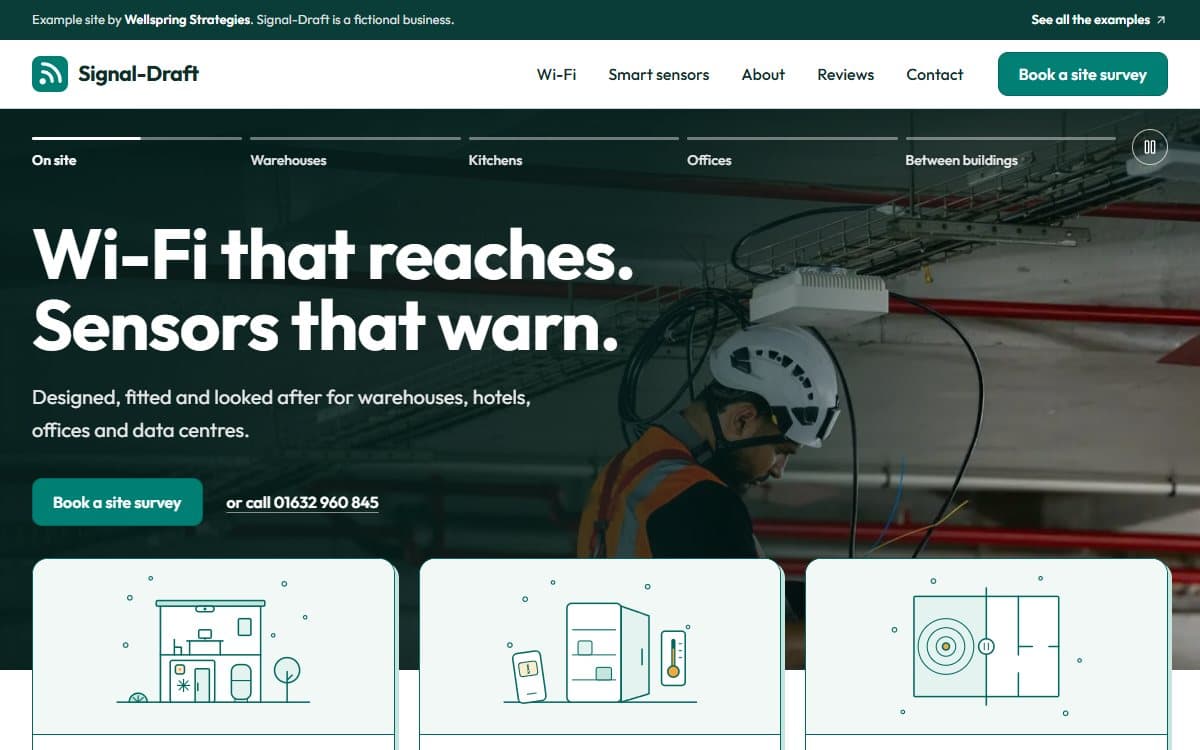Image resolution: width=1200 pixels, height=750 pixels.
Task: Click the hero Book a site survey button
Action: 117,502
